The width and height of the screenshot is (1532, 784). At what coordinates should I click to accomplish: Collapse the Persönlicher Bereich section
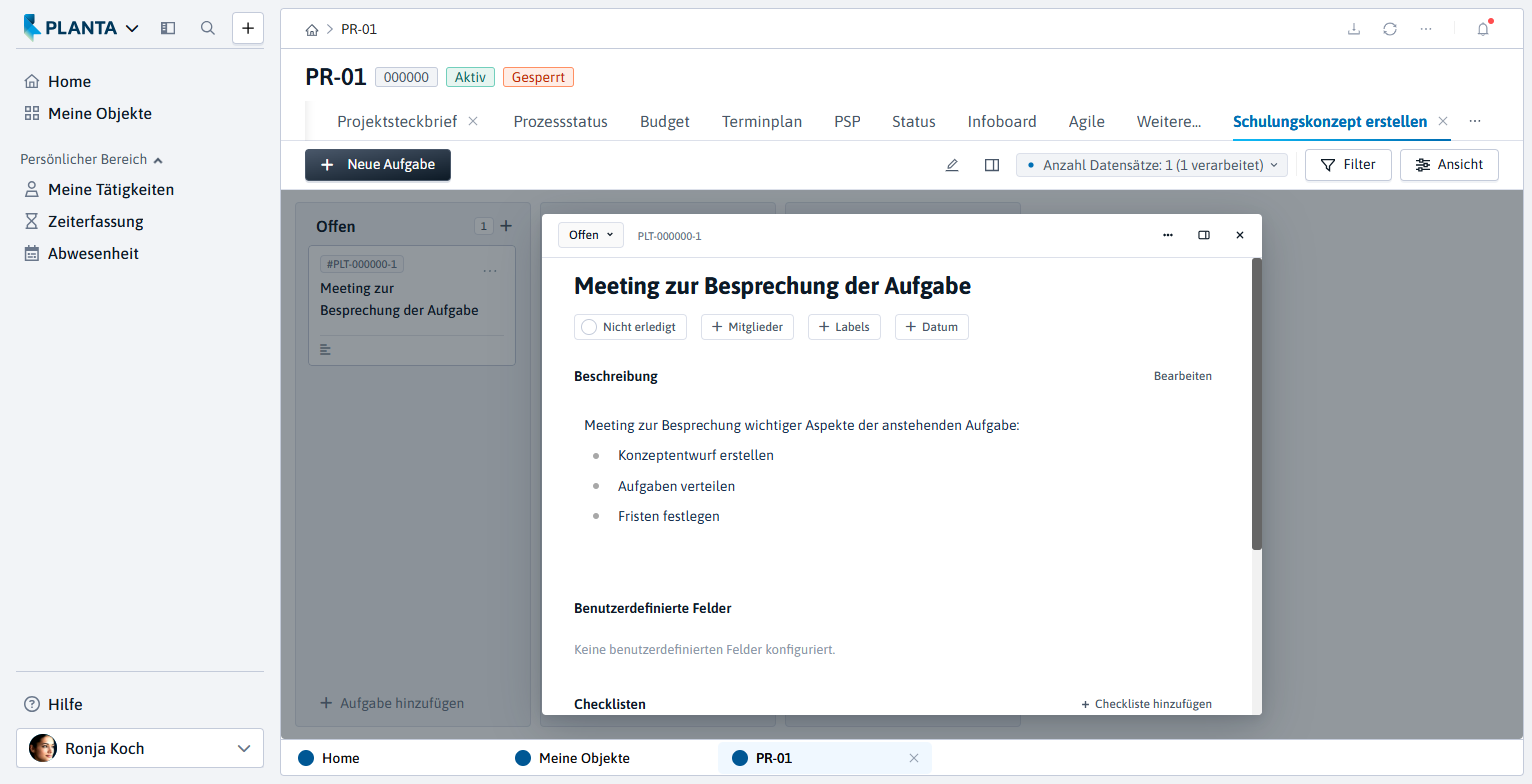pyautogui.click(x=92, y=159)
